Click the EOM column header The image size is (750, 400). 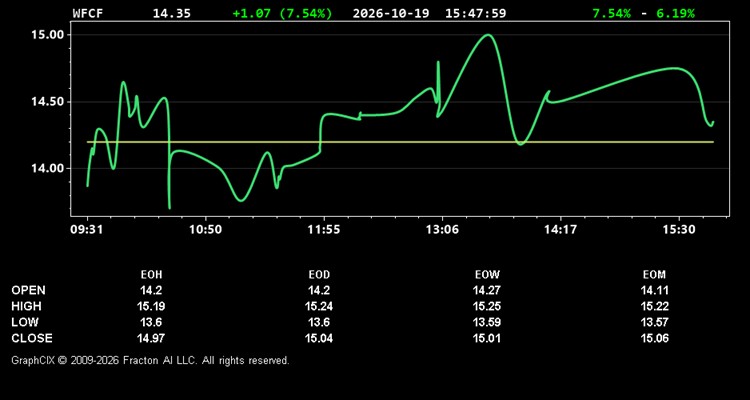[x=654, y=275]
